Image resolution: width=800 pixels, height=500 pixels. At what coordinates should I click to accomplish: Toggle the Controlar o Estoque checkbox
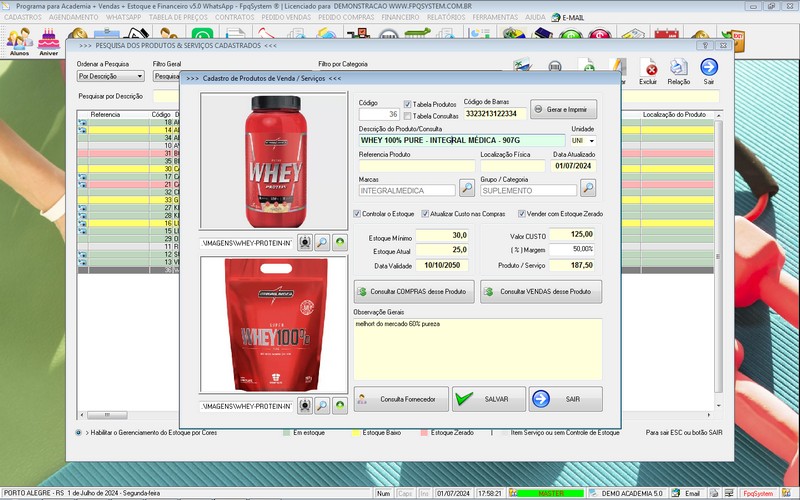(357, 214)
